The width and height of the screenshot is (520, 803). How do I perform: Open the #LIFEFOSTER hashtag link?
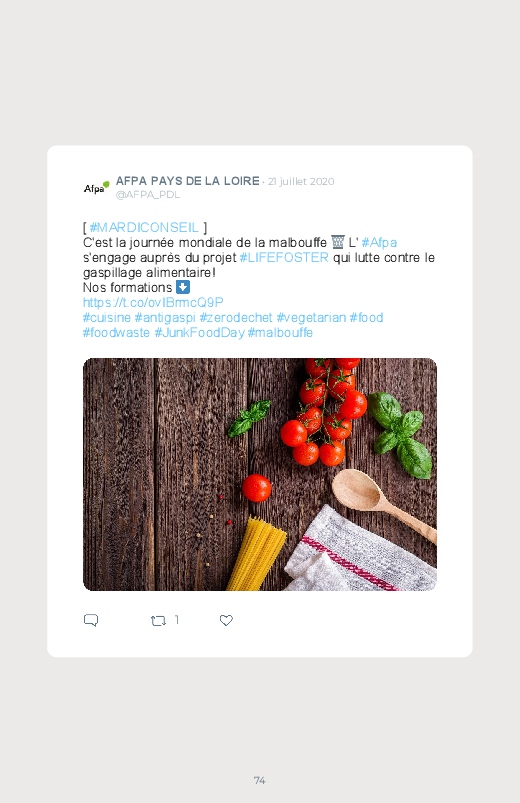tap(284, 257)
